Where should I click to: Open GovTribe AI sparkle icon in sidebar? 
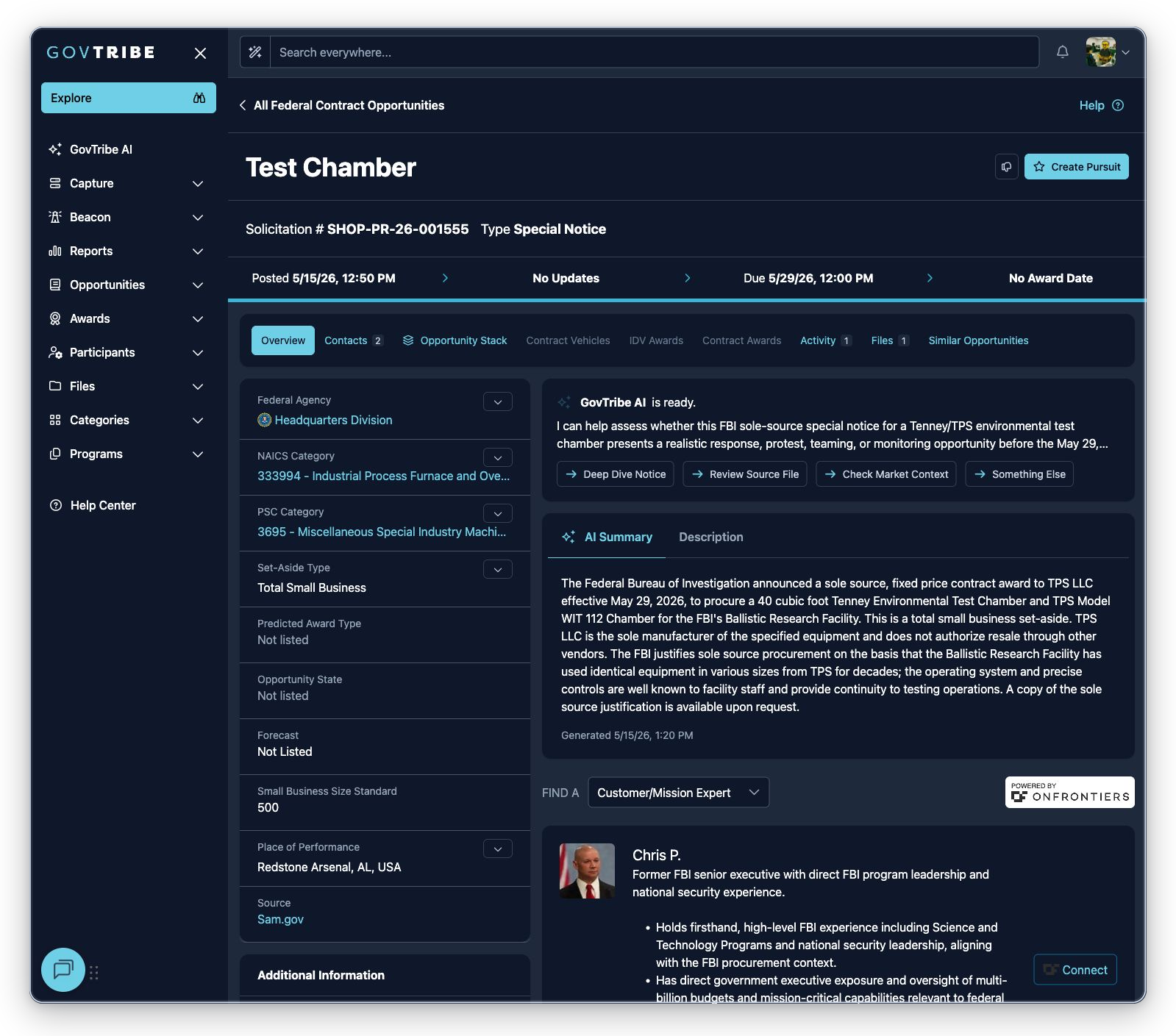tap(55, 149)
